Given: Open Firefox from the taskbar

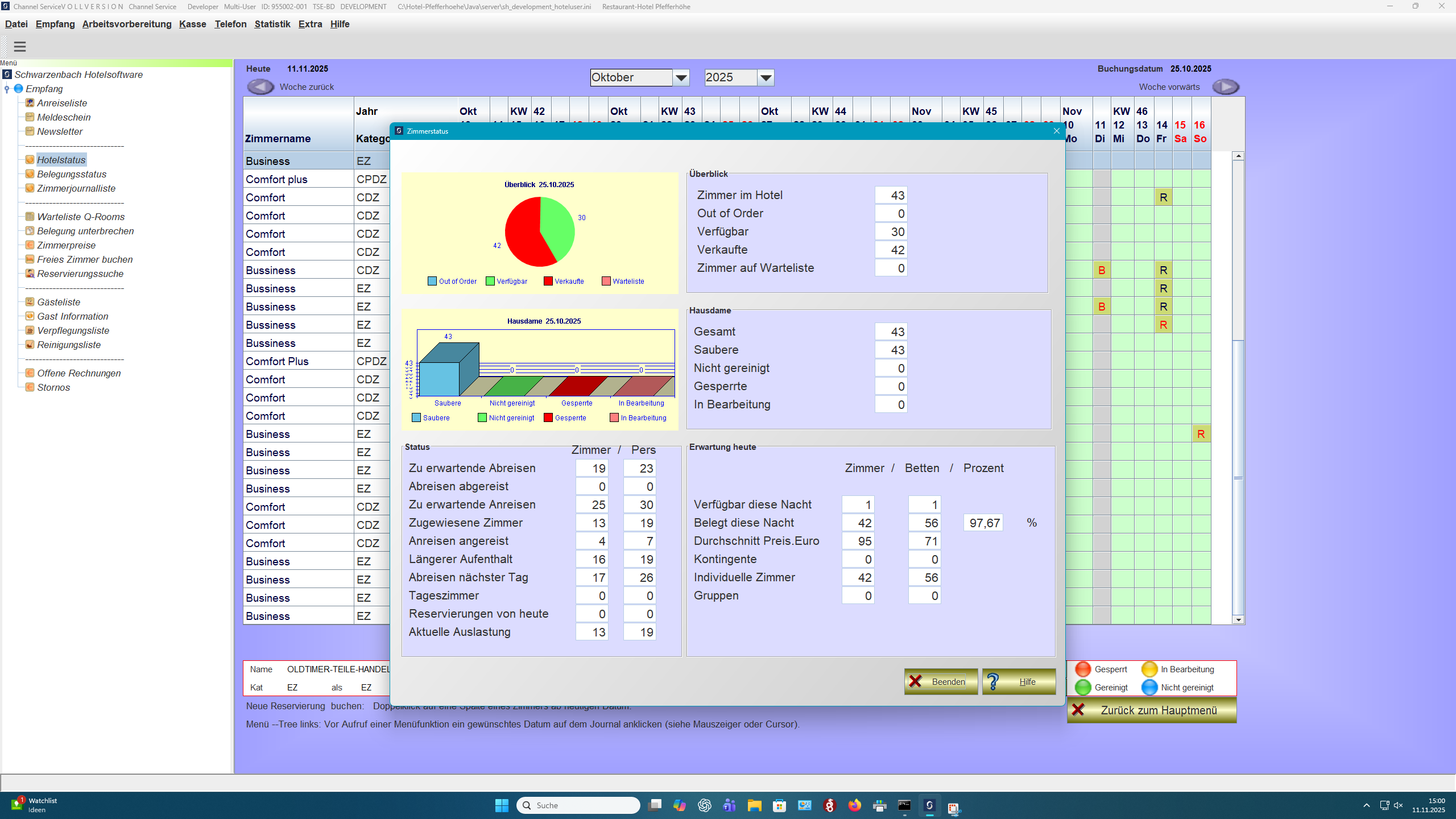Looking at the screenshot, I should (854, 806).
